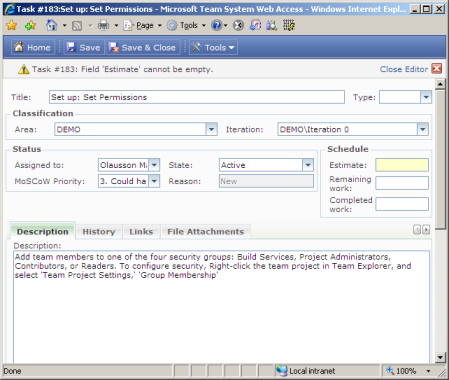Click the round X toolbar icon next to Help
449x380 pixels.
(238, 25)
